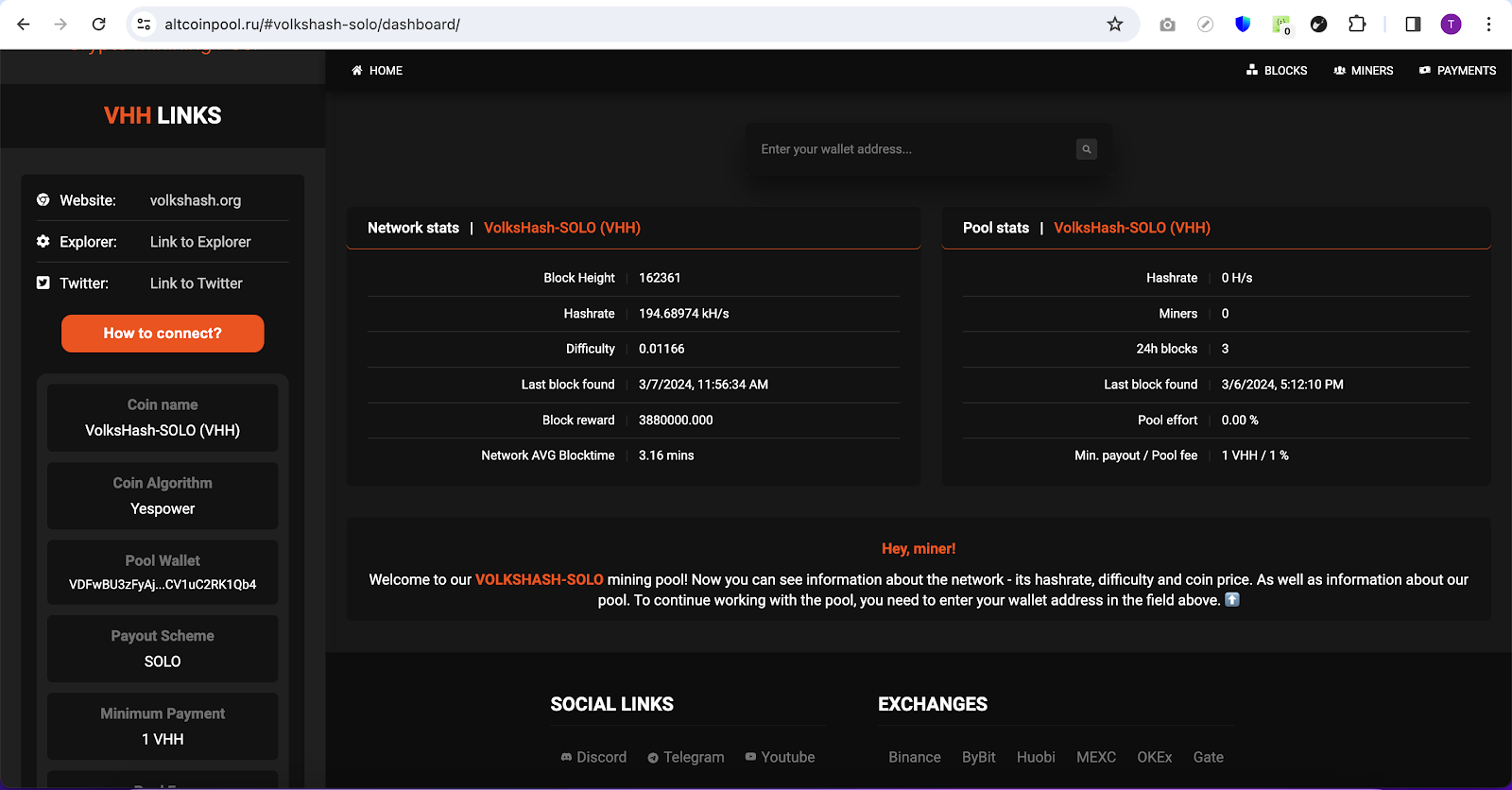Reload the page with refresh icon
The height and width of the screenshot is (790, 1512).
pos(98,25)
